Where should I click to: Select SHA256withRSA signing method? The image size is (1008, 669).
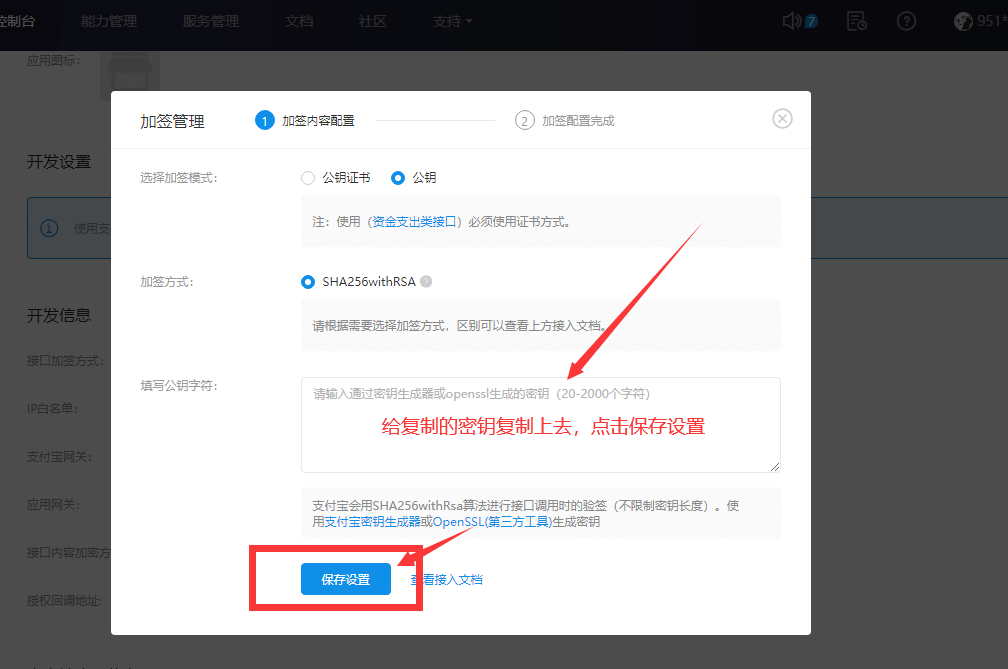(308, 281)
